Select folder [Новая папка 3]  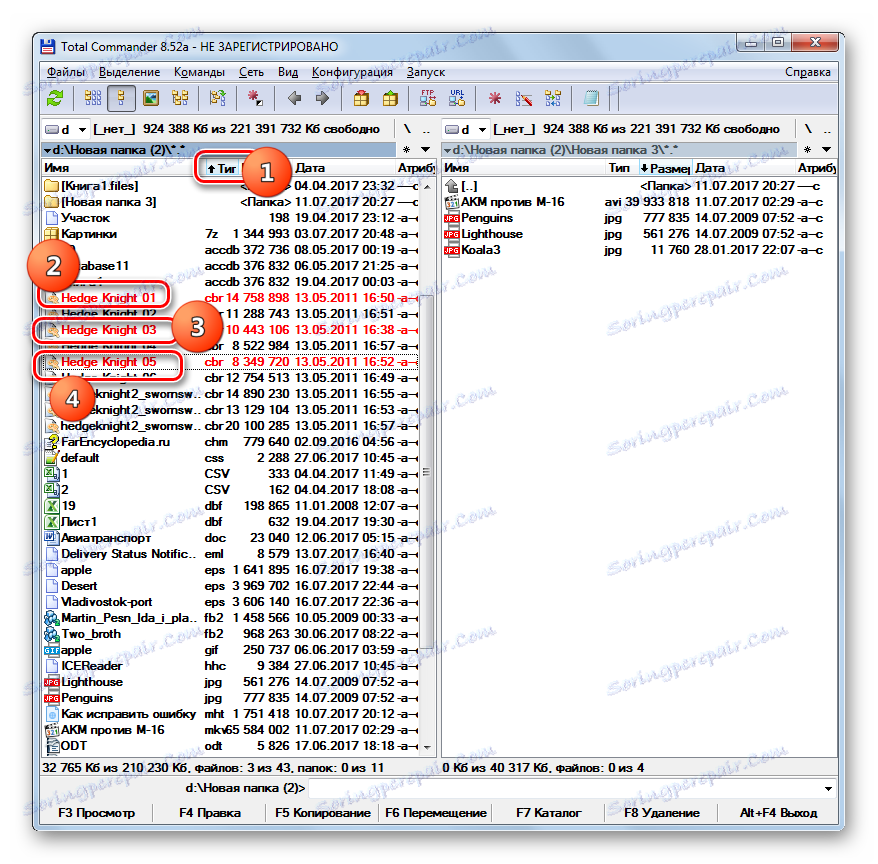230,202
